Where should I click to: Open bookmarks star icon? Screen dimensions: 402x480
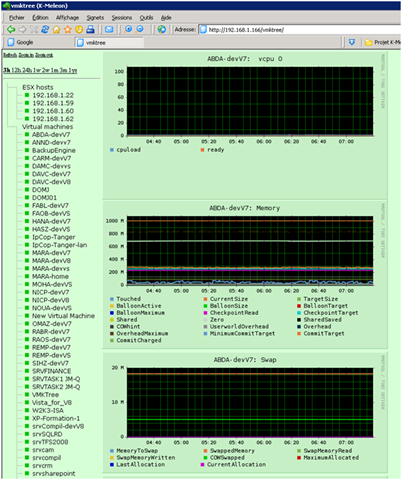(x=68, y=30)
